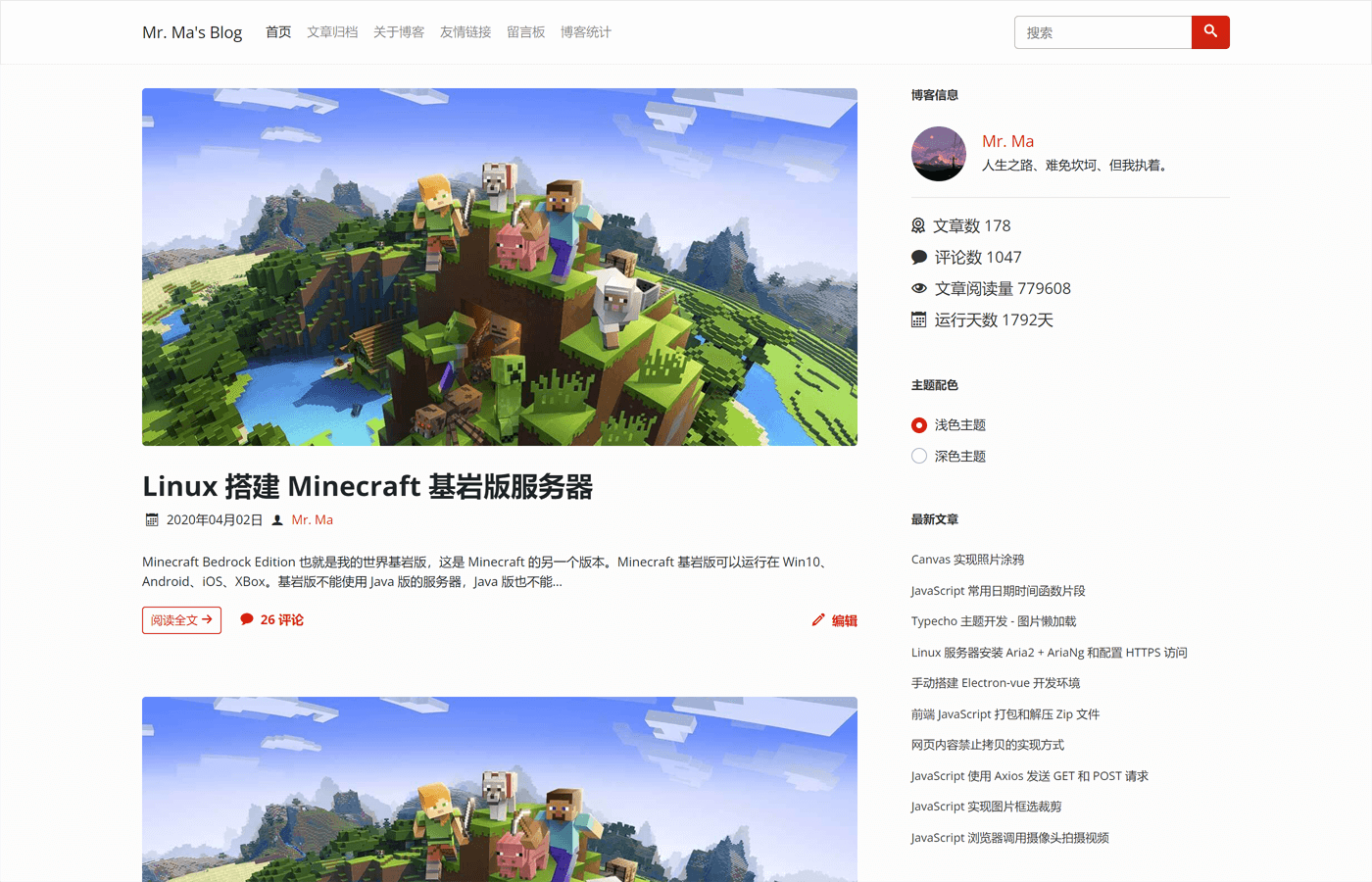The height and width of the screenshot is (882, 1372).
Task: Click the article count badge icon
Action: point(918,225)
